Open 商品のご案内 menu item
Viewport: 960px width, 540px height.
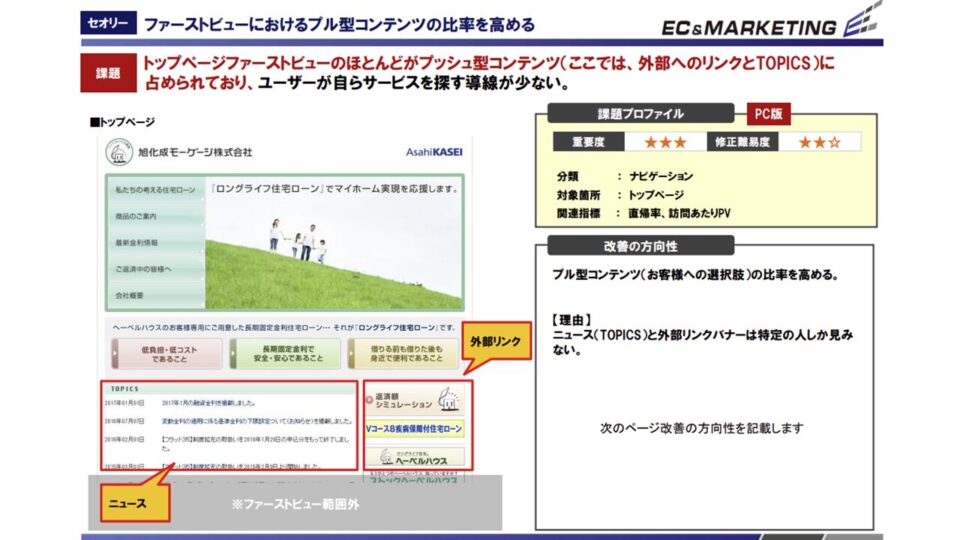pyautogui.click(x=156, y=216)
